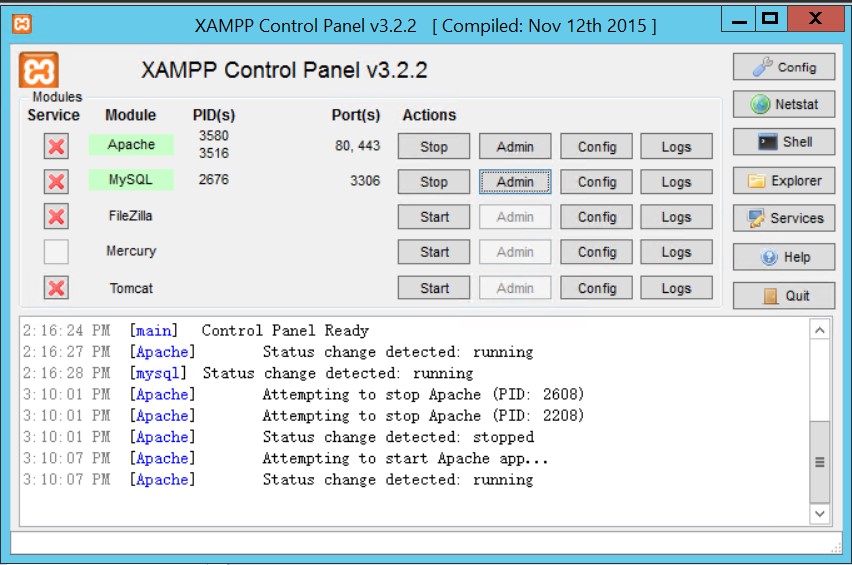Toggle the Tomcat service checkbox

coord(56,287)
